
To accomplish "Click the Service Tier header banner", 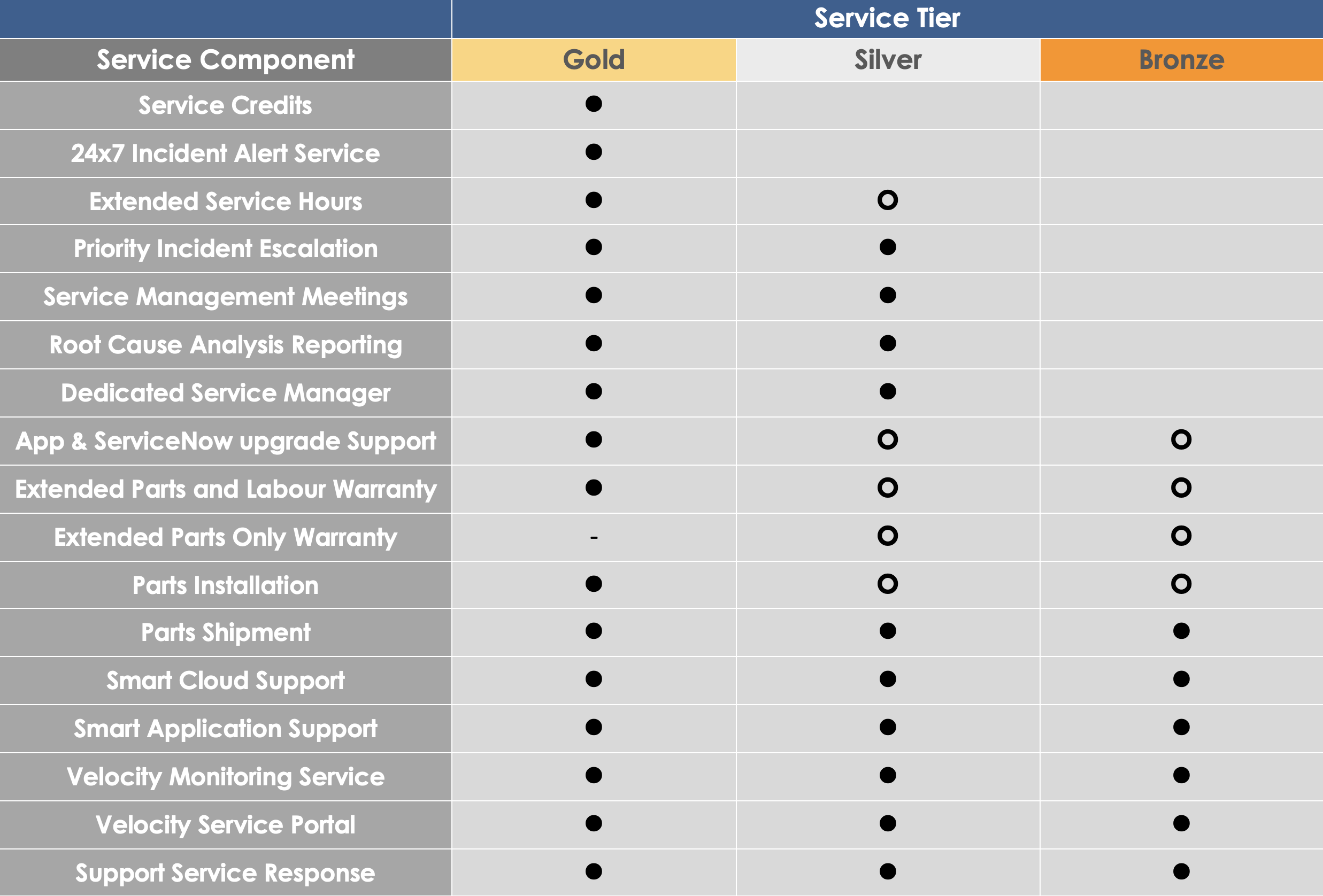I will pos(888,19).
